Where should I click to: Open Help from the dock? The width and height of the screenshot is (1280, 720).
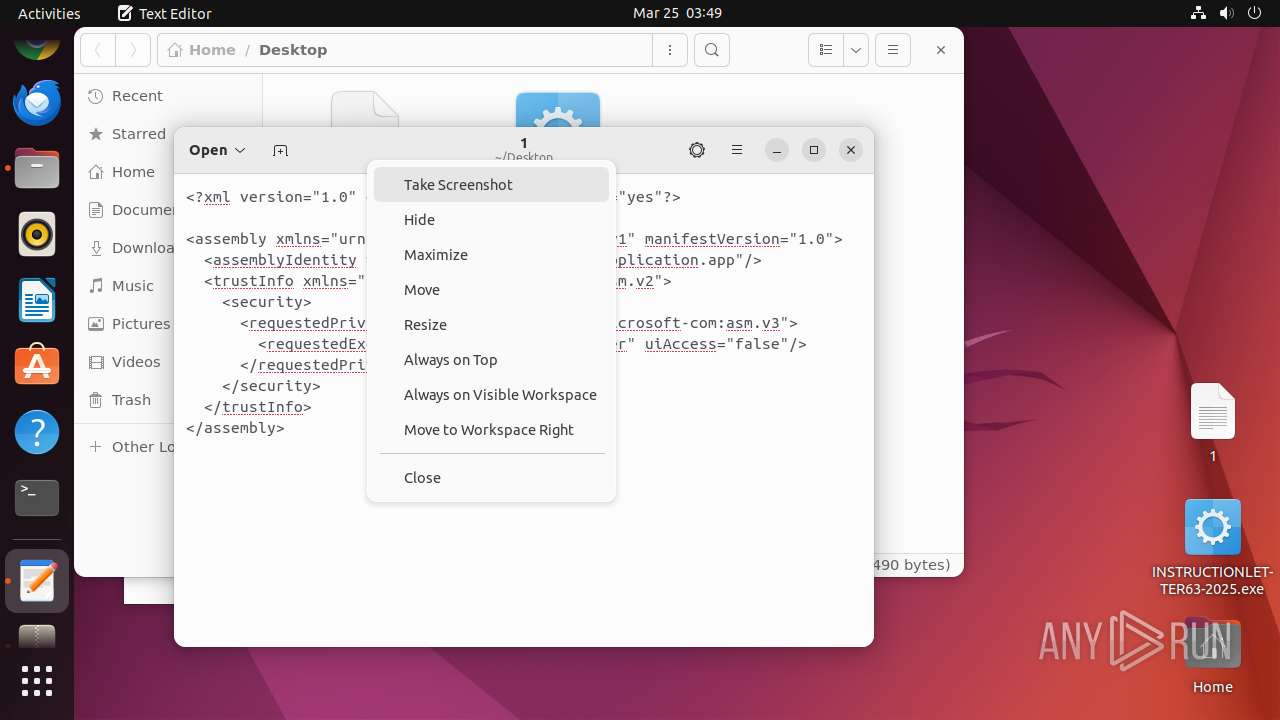(x=37, y=432)
